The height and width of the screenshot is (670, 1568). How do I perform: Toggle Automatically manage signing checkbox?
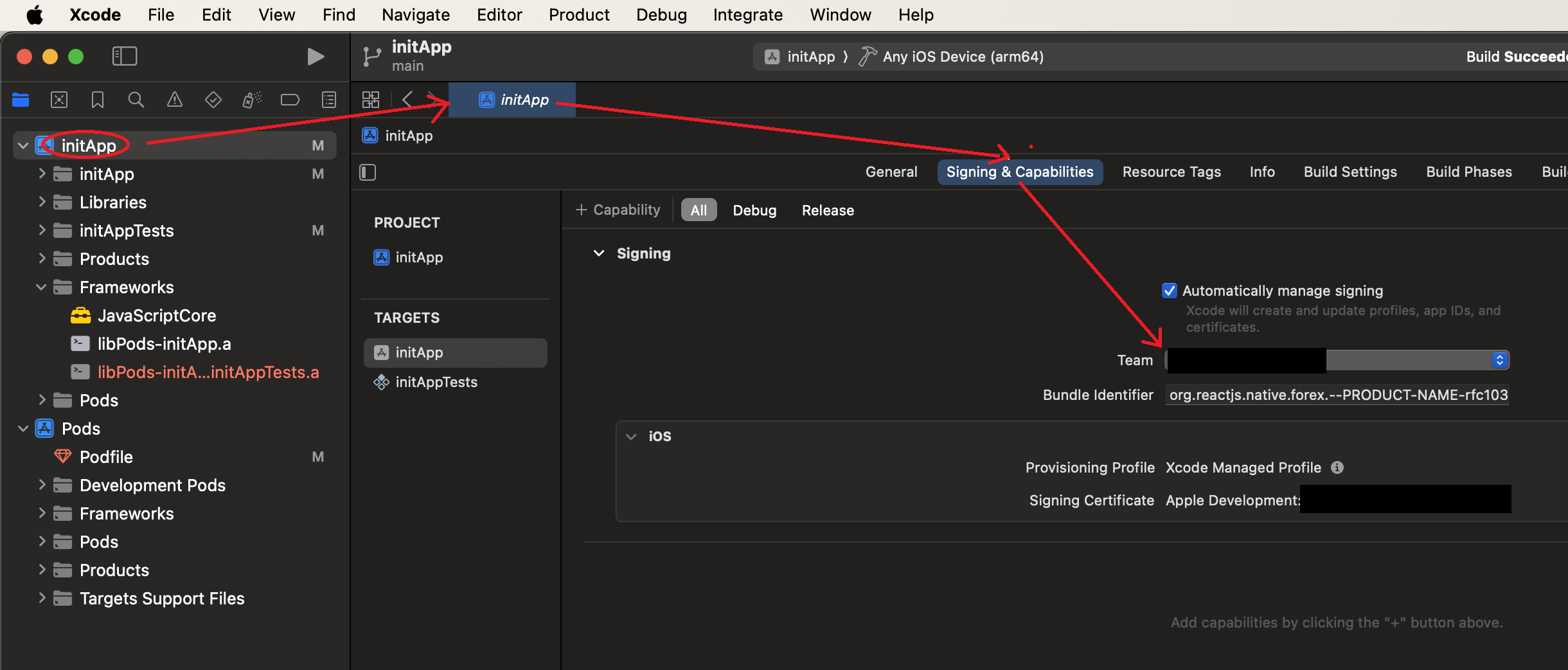pos(1170,291)
